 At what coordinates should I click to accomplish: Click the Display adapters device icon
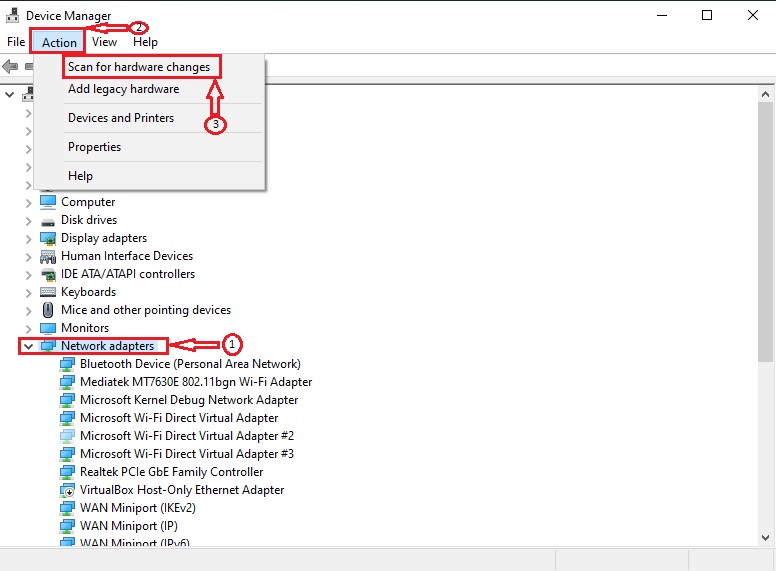[x=47, y=238]
